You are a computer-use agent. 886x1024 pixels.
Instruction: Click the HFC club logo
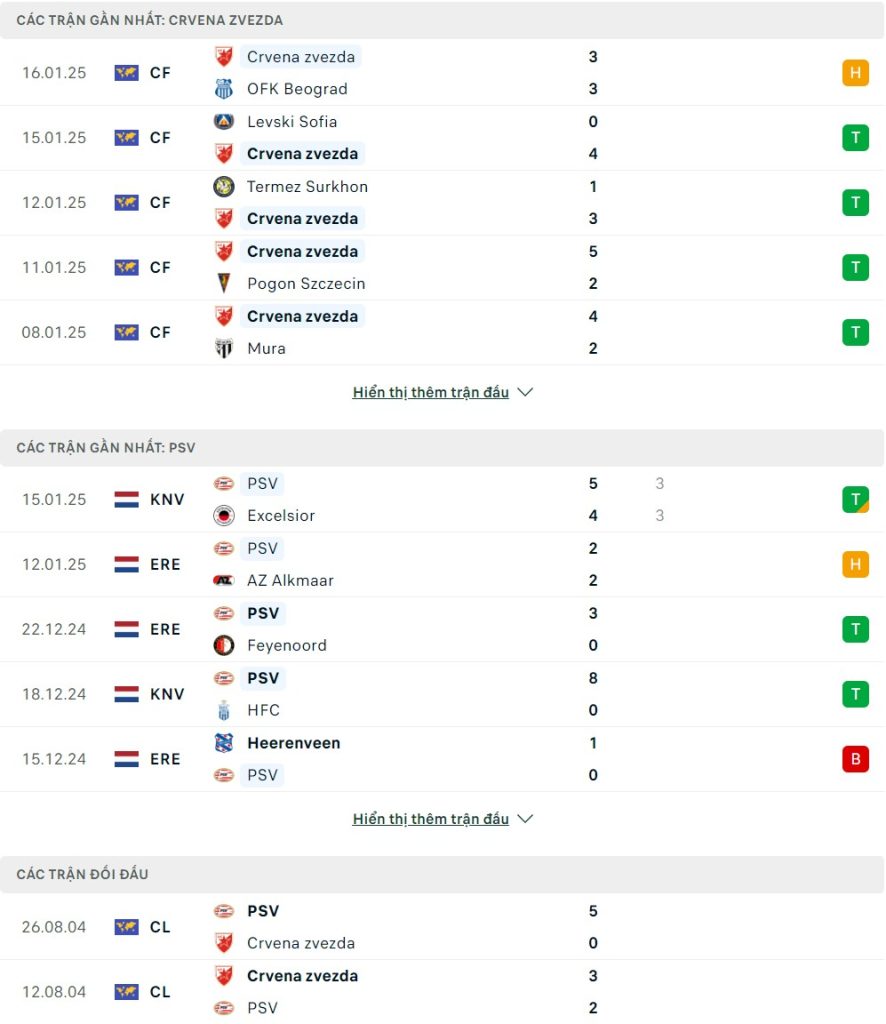[224, 710]
